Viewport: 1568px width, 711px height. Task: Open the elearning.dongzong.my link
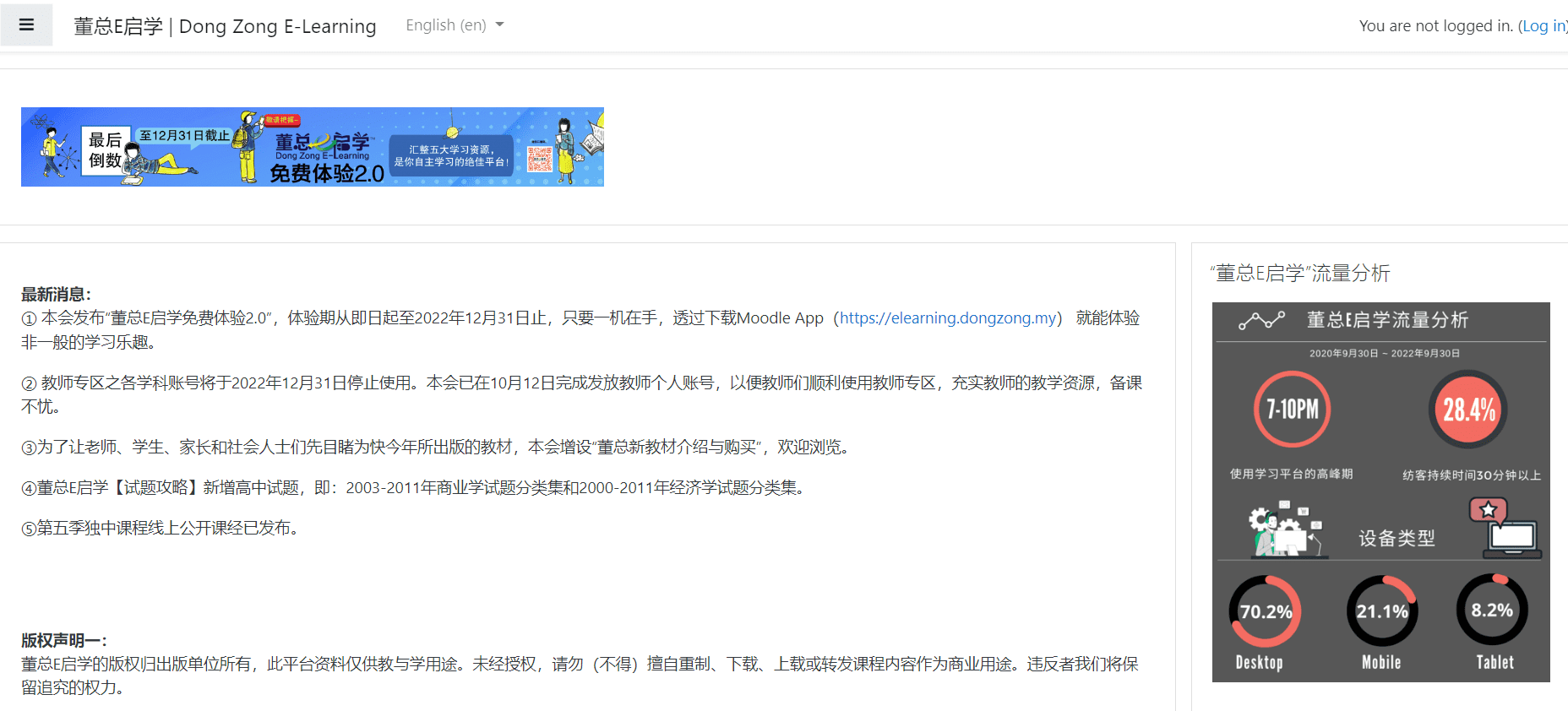[948, 318]
